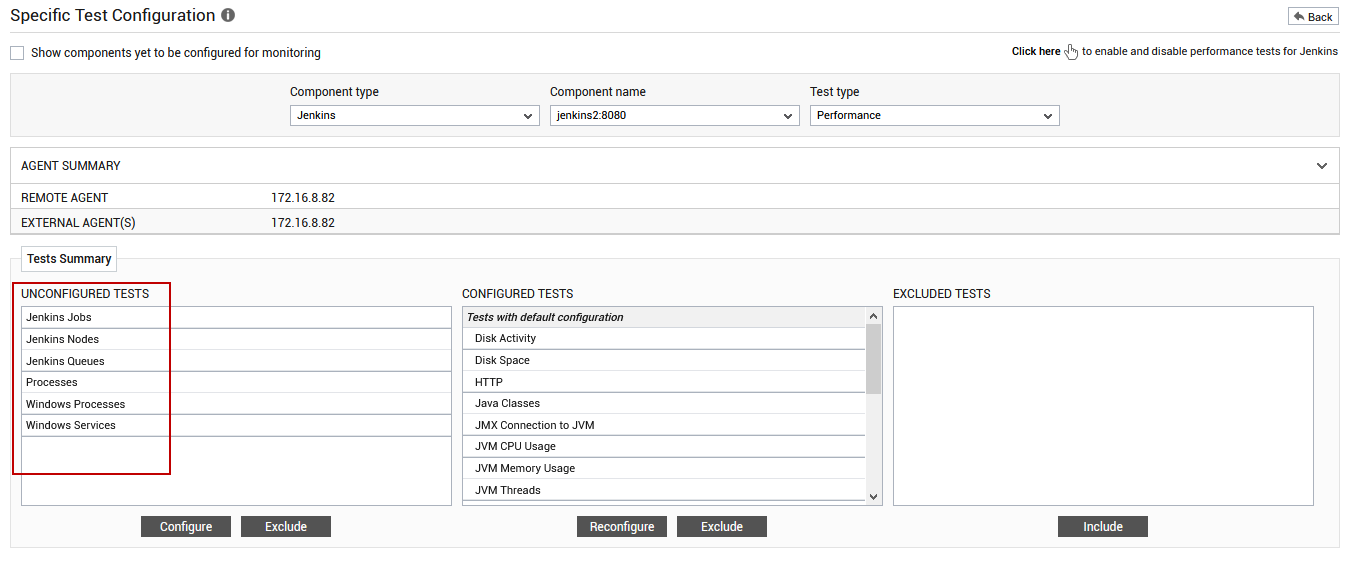Screen dimensions: 1350x563
Task: Select JVM CPU Usage test
Action: [x=664, y=446]
